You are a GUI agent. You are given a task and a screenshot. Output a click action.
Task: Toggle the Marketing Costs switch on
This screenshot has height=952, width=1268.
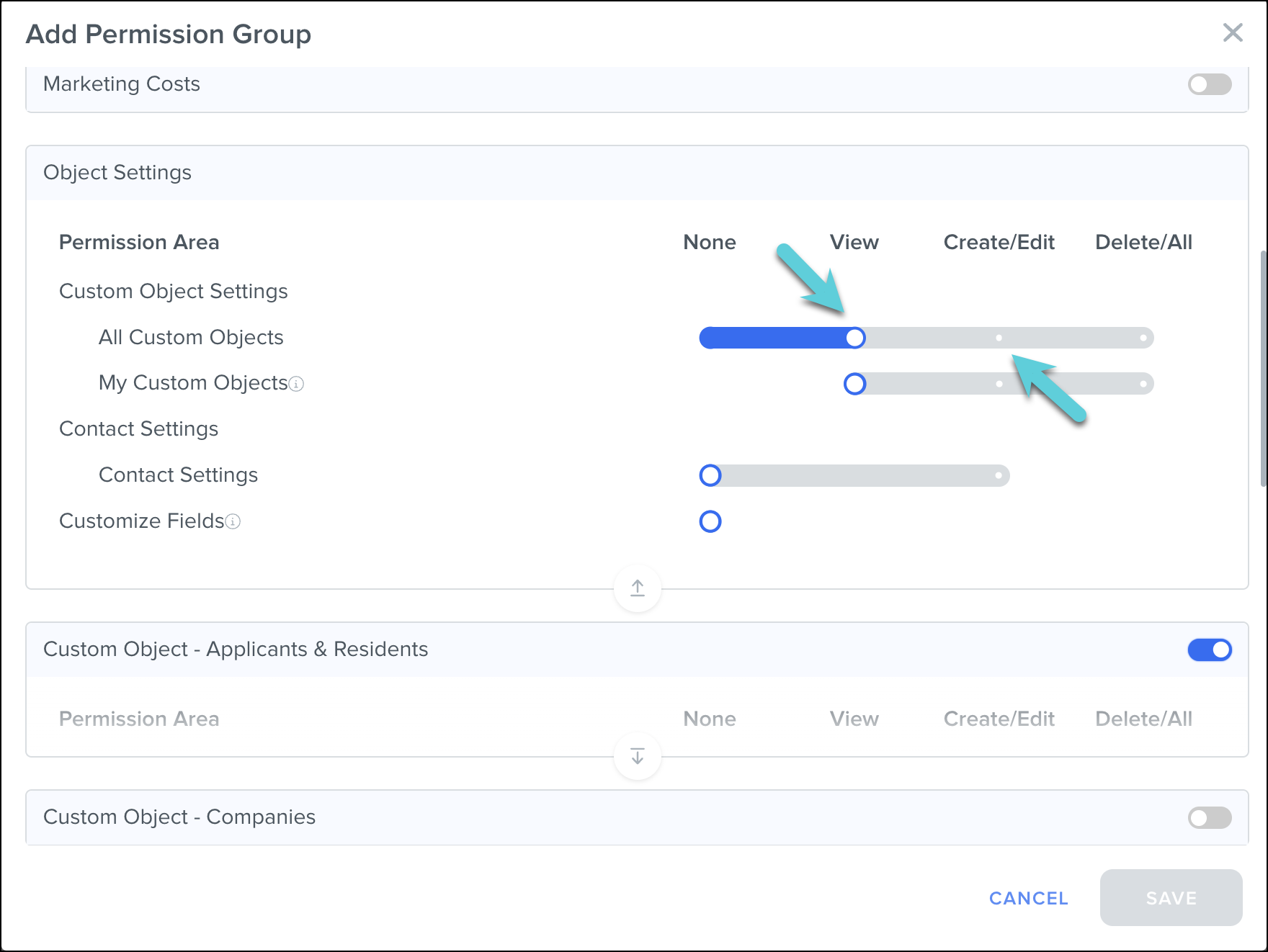pyautogui.click(x=1210, y=84)
